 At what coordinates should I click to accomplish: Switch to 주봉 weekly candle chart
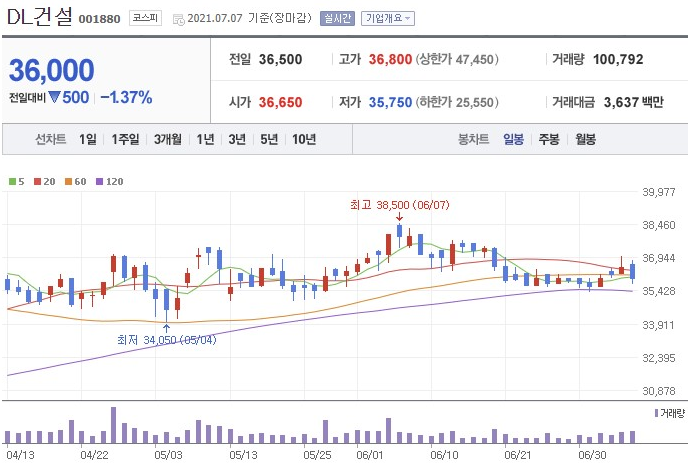coord(549,139)
